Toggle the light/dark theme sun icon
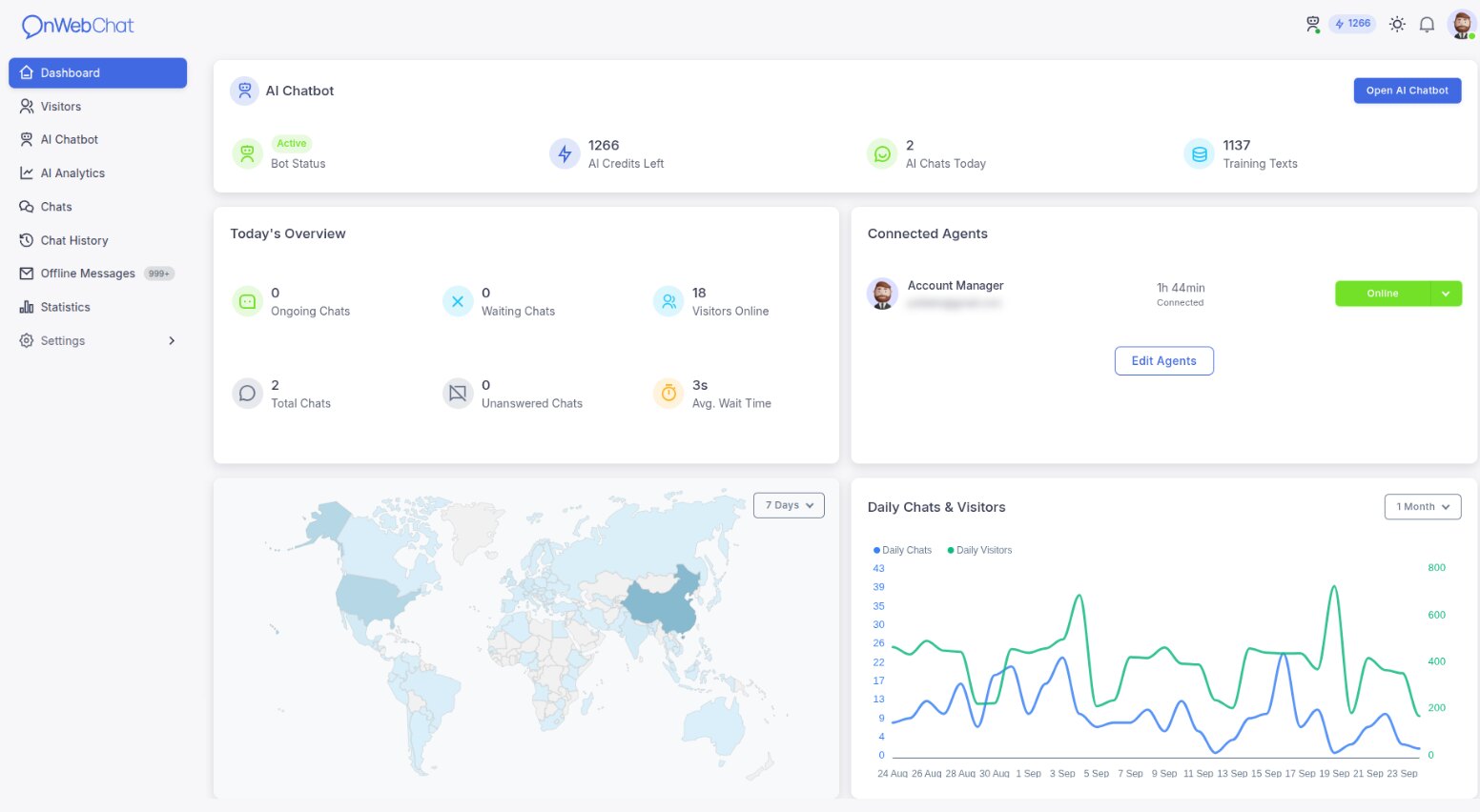Screen dimensions: 1480x812 1397,24
